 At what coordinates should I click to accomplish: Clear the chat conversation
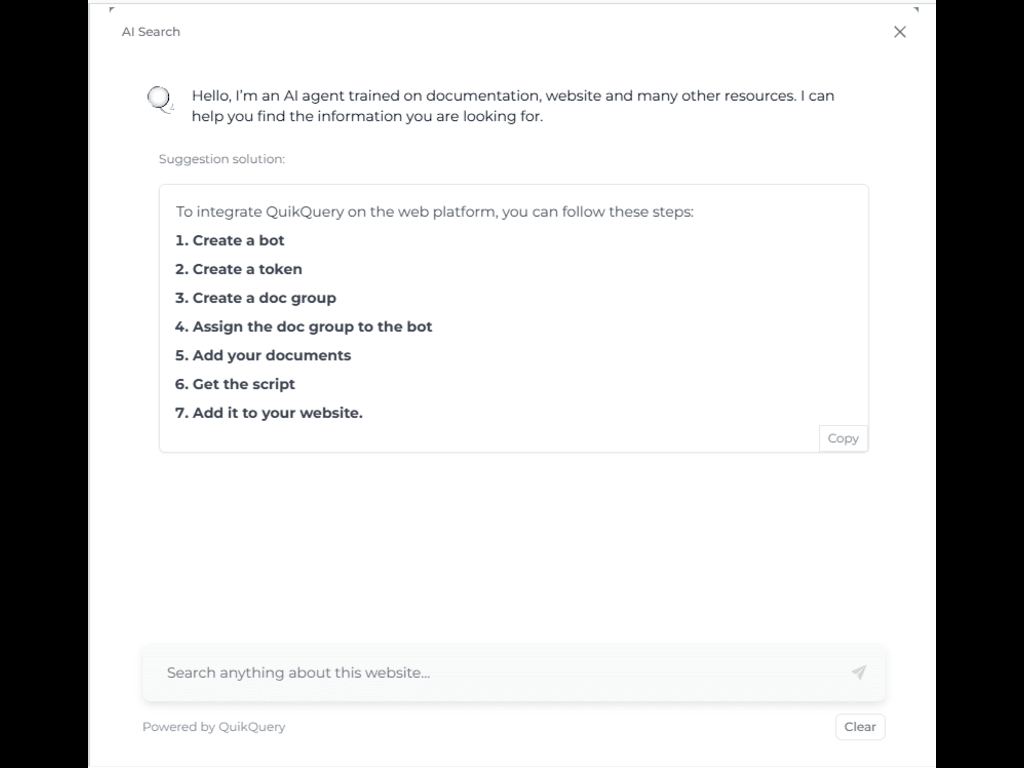click(x=860, y=727)
